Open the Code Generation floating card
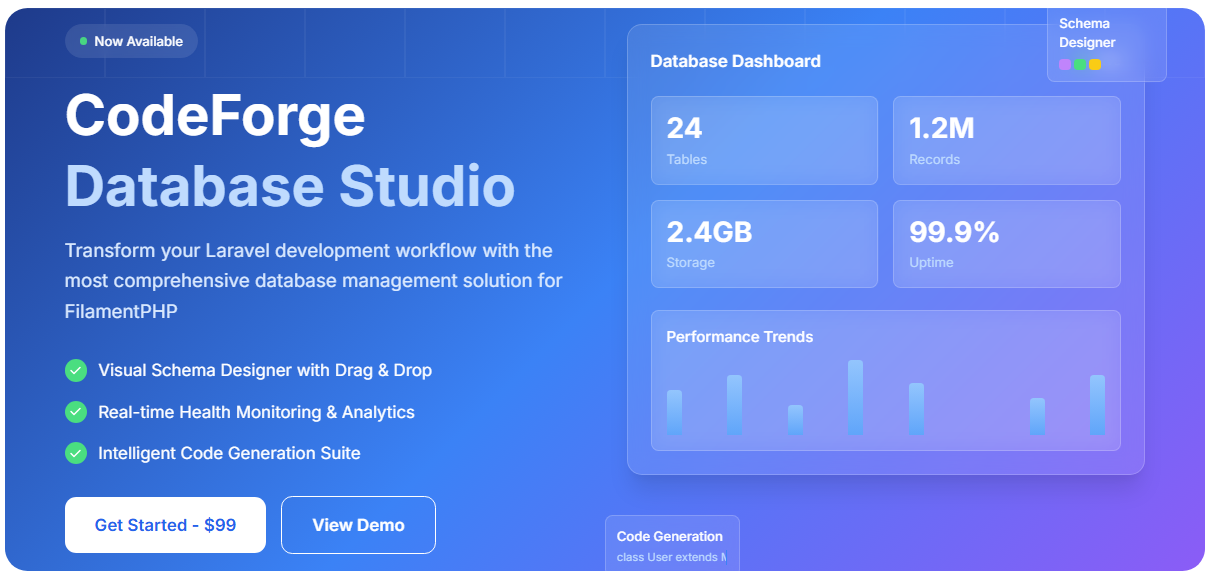The height and width of the screenshot is (575, 1213). coord(672,543)
